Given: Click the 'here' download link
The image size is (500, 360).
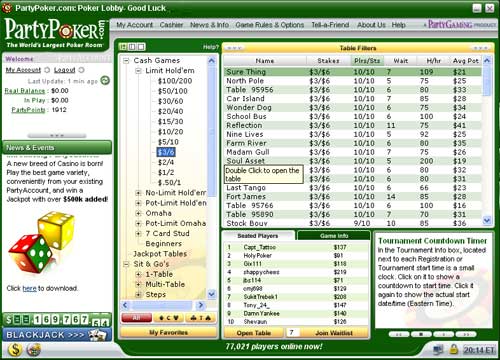Looking at the screenshot, I should [29, 288].
